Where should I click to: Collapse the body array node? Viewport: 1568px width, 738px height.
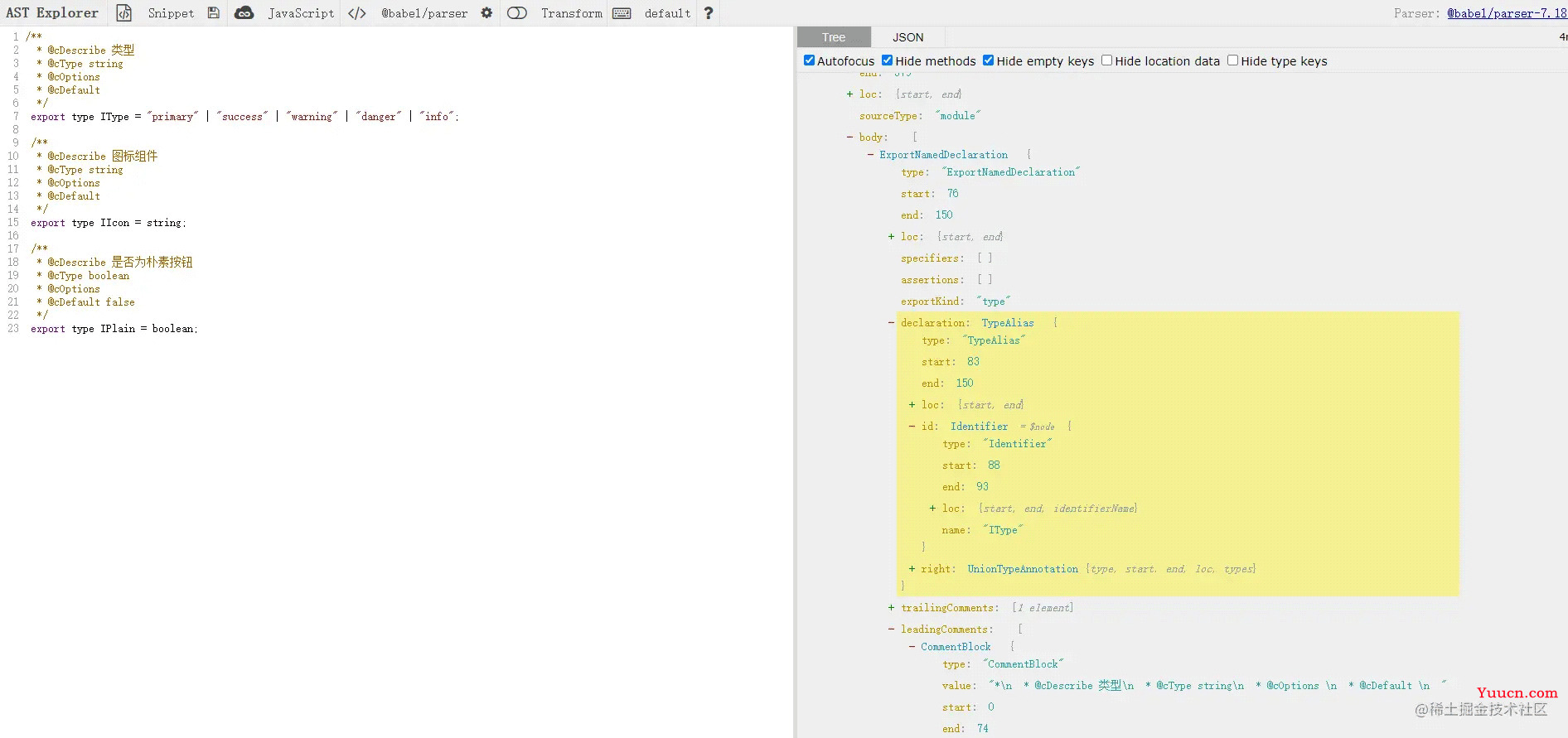tap(850, 137)
